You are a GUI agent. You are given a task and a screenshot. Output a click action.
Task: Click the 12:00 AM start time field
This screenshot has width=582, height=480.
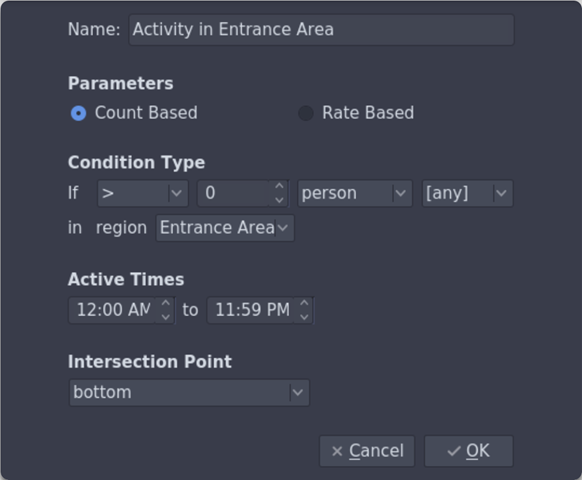(112, 310)
